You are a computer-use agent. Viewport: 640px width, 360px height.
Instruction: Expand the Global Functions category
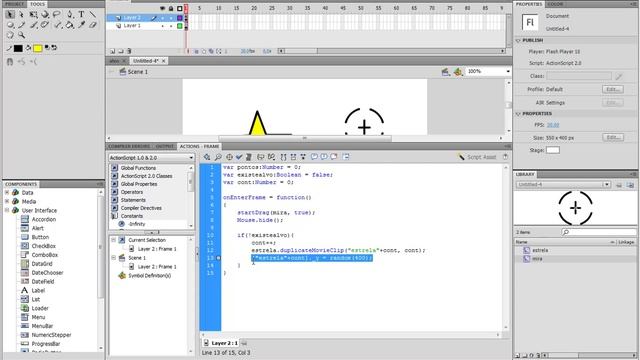(114, 168)
